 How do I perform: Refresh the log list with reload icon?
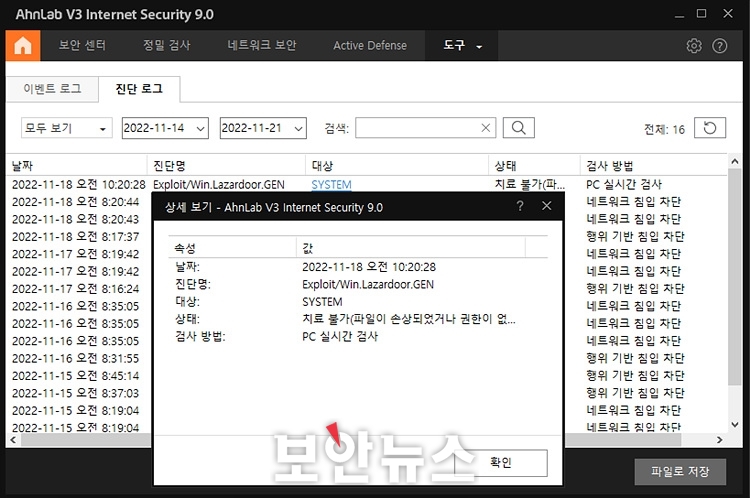pyautogui.click(x=710, y=128)
